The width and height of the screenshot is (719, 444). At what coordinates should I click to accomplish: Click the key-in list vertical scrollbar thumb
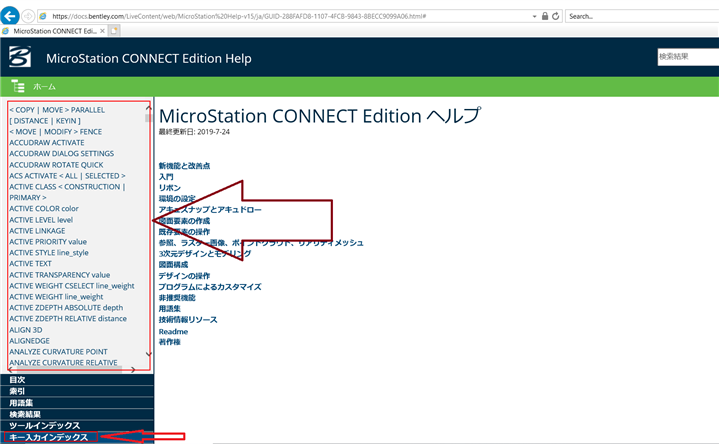coord(148,118)
